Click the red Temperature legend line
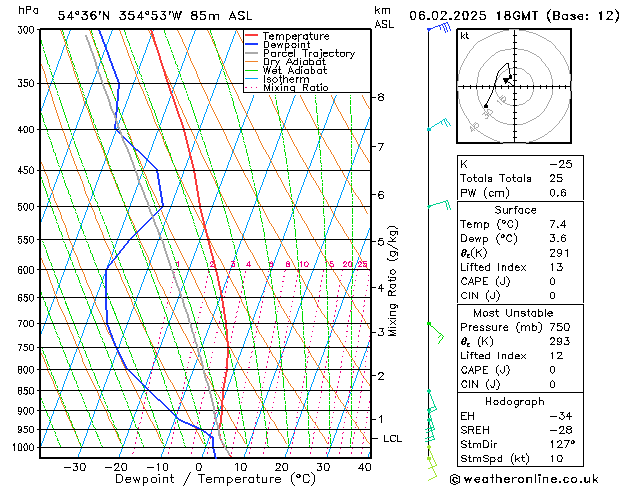629x486 pixels. click(x=251, y=36)
